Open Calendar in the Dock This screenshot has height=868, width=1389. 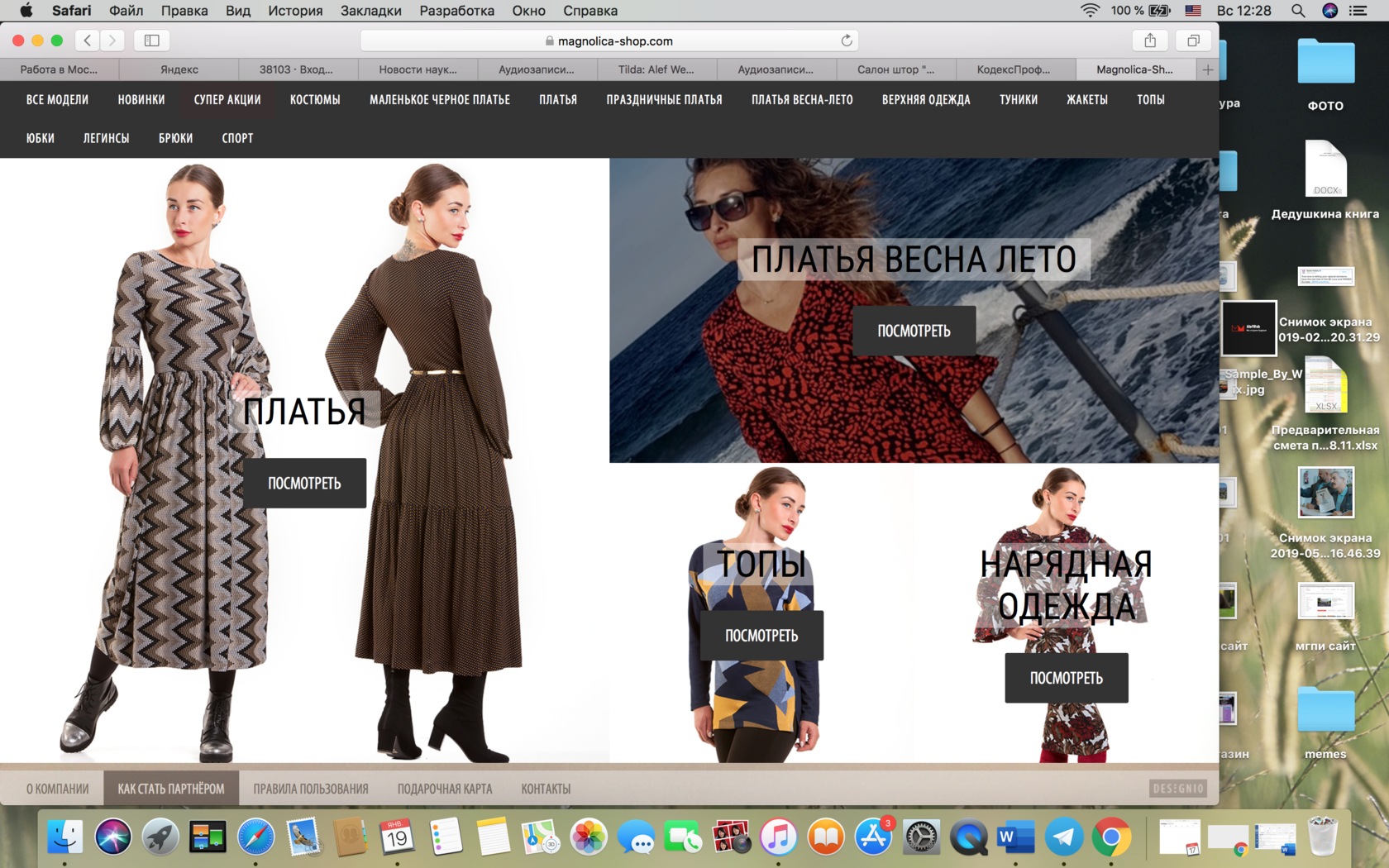[x=398, y=837]
